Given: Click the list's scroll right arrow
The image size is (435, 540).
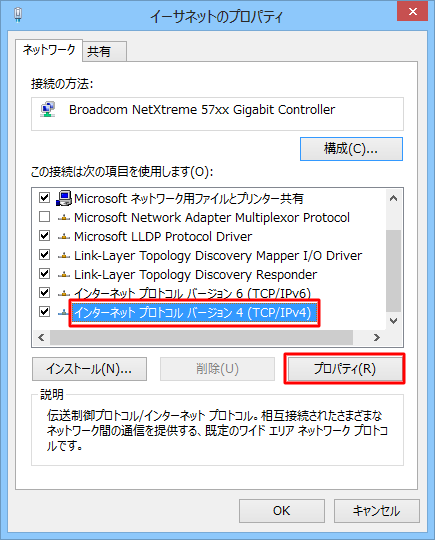Looking at the screenshot, I should point(377,338).
